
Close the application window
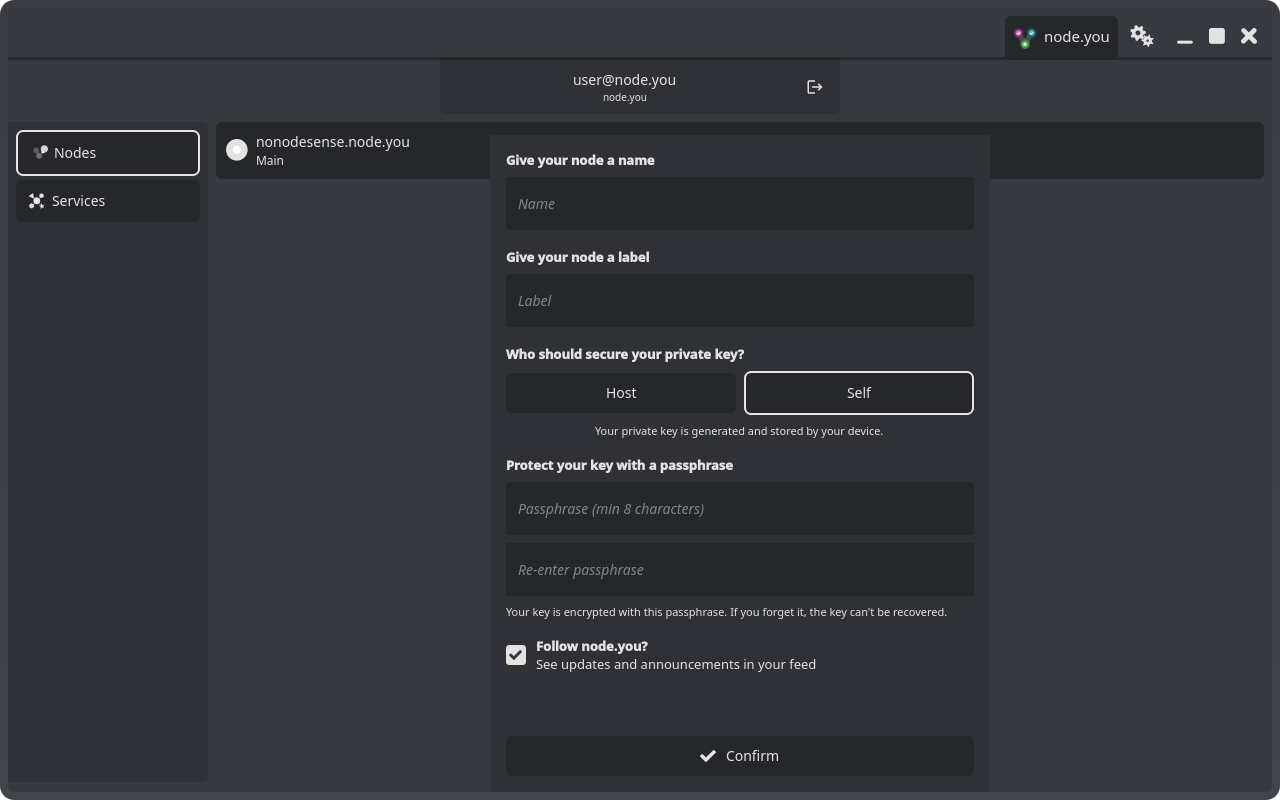coord(1249,36)
